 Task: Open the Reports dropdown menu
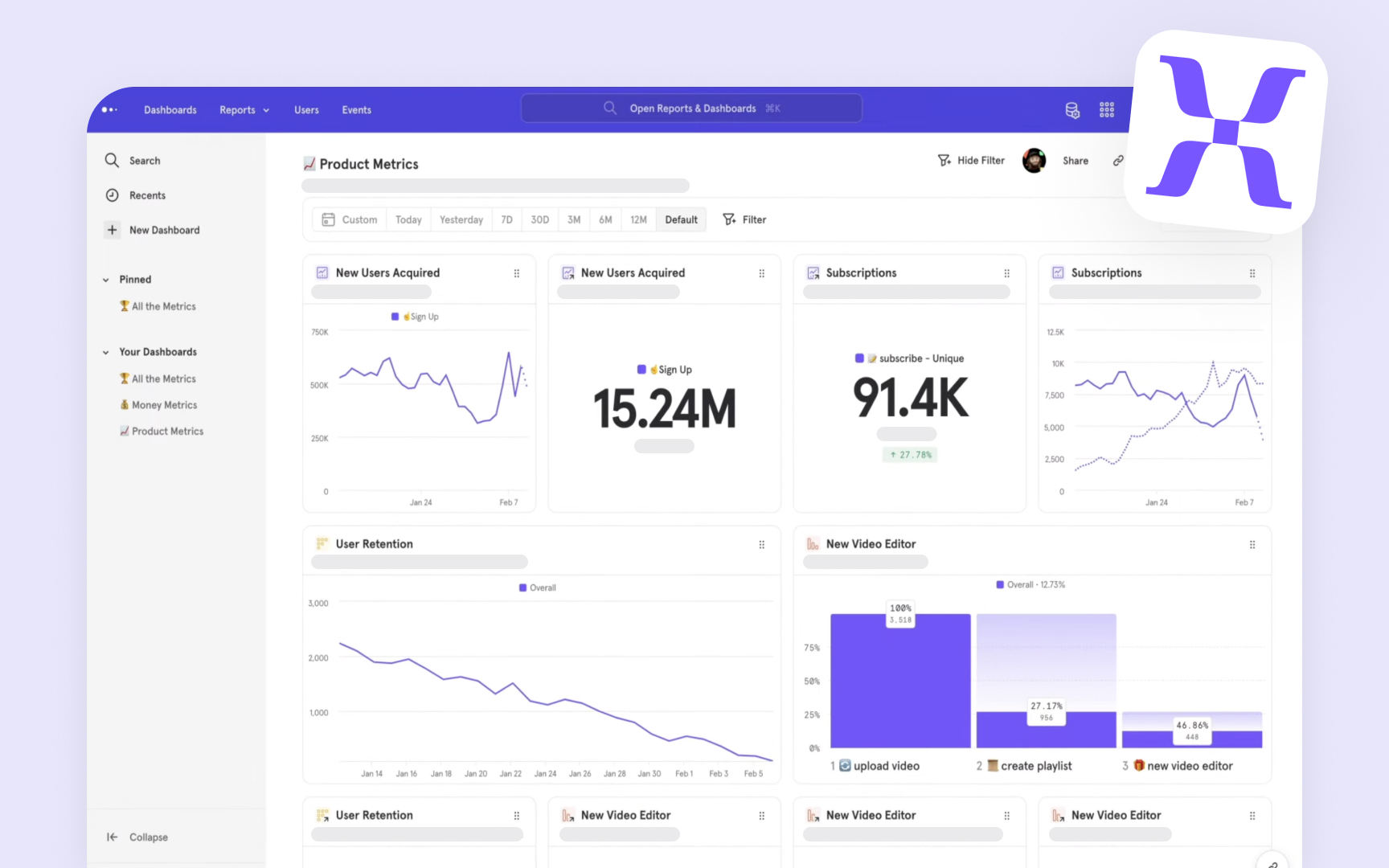244,109
